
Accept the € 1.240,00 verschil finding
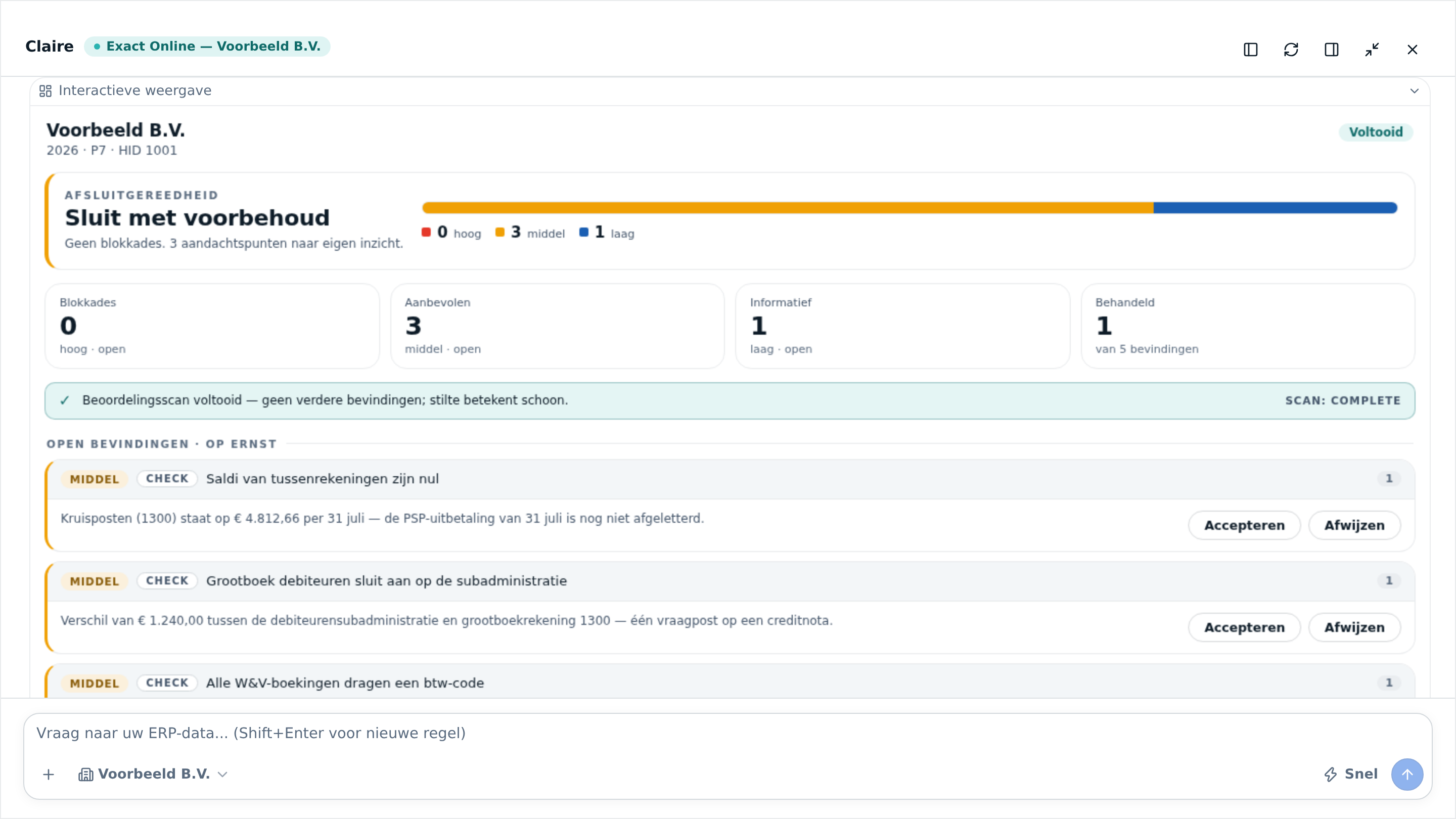(x=1244, y=628)
